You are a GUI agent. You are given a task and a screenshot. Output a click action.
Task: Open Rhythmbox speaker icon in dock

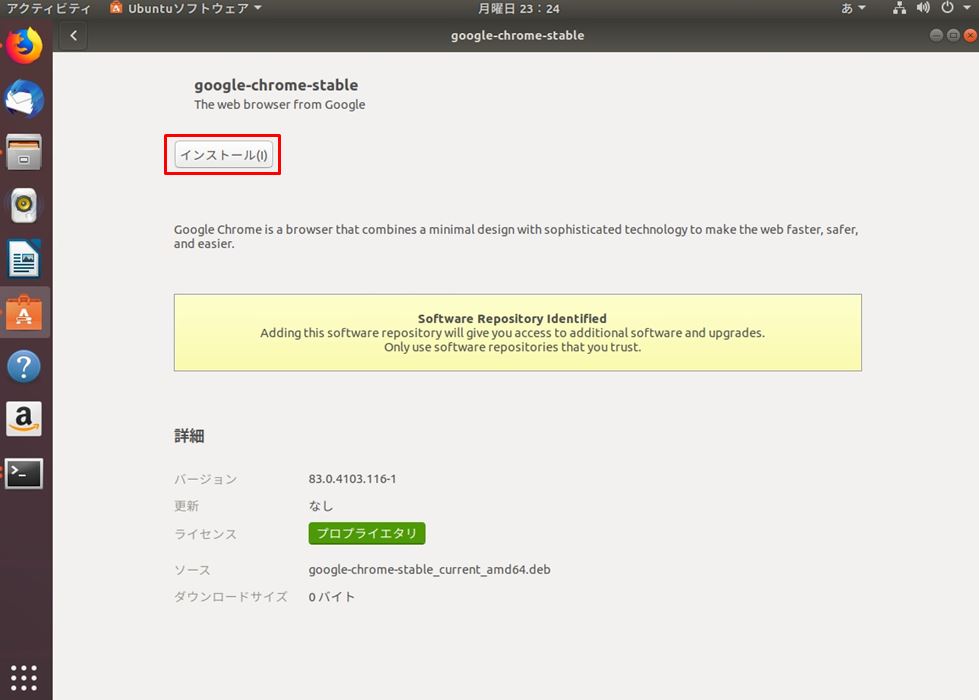(x=24, y=205)
